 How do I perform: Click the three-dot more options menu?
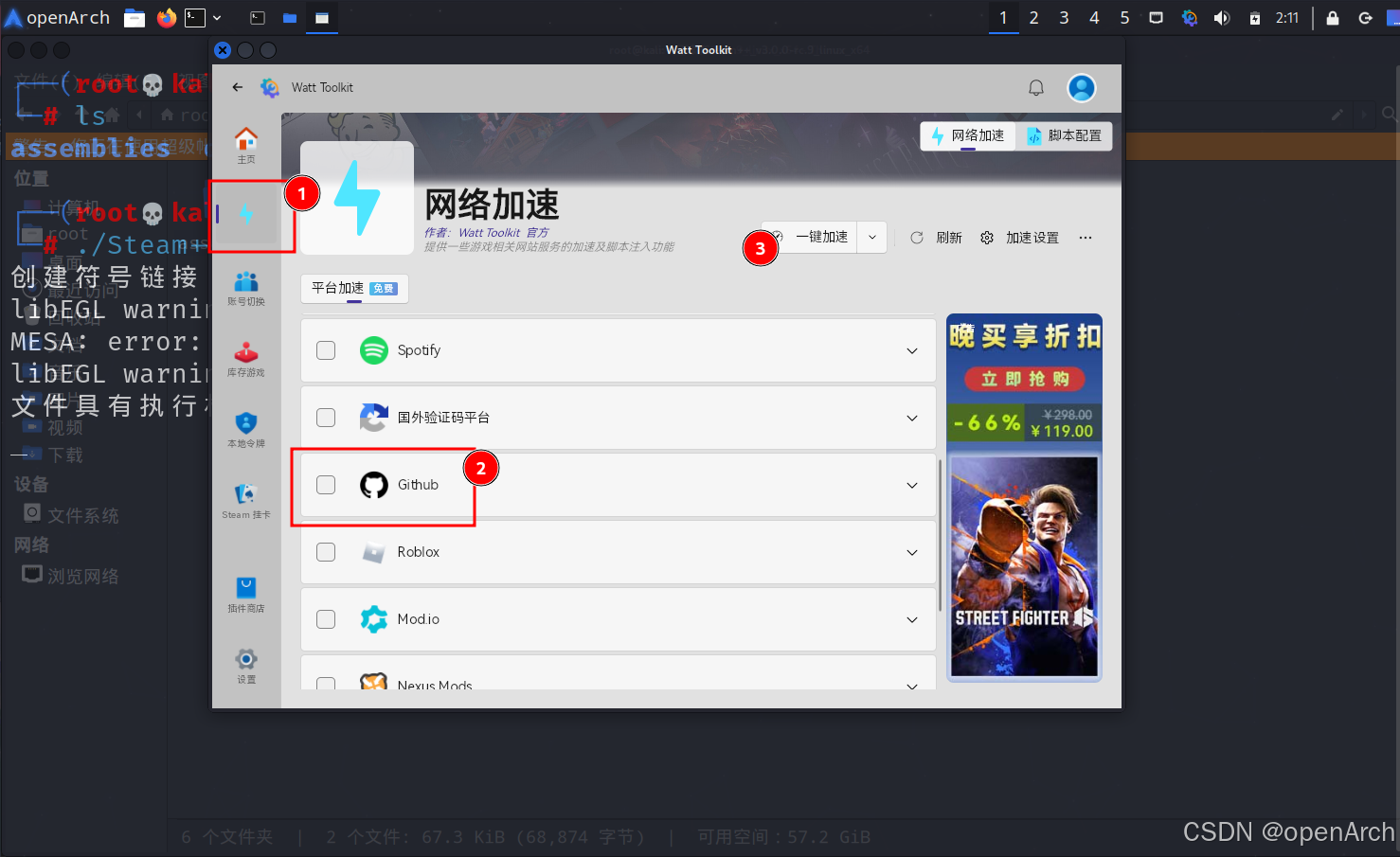(x=1086, y=238)
